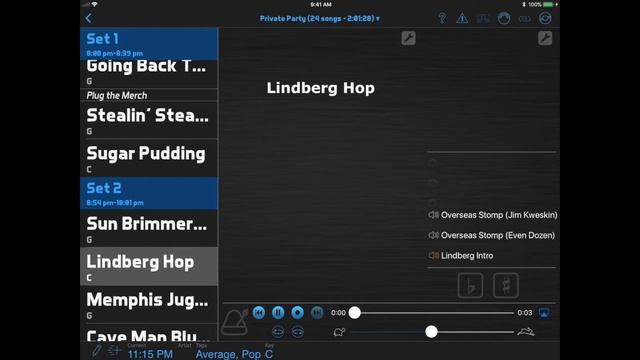Toggle the first loop button

[x=278, y=332]
